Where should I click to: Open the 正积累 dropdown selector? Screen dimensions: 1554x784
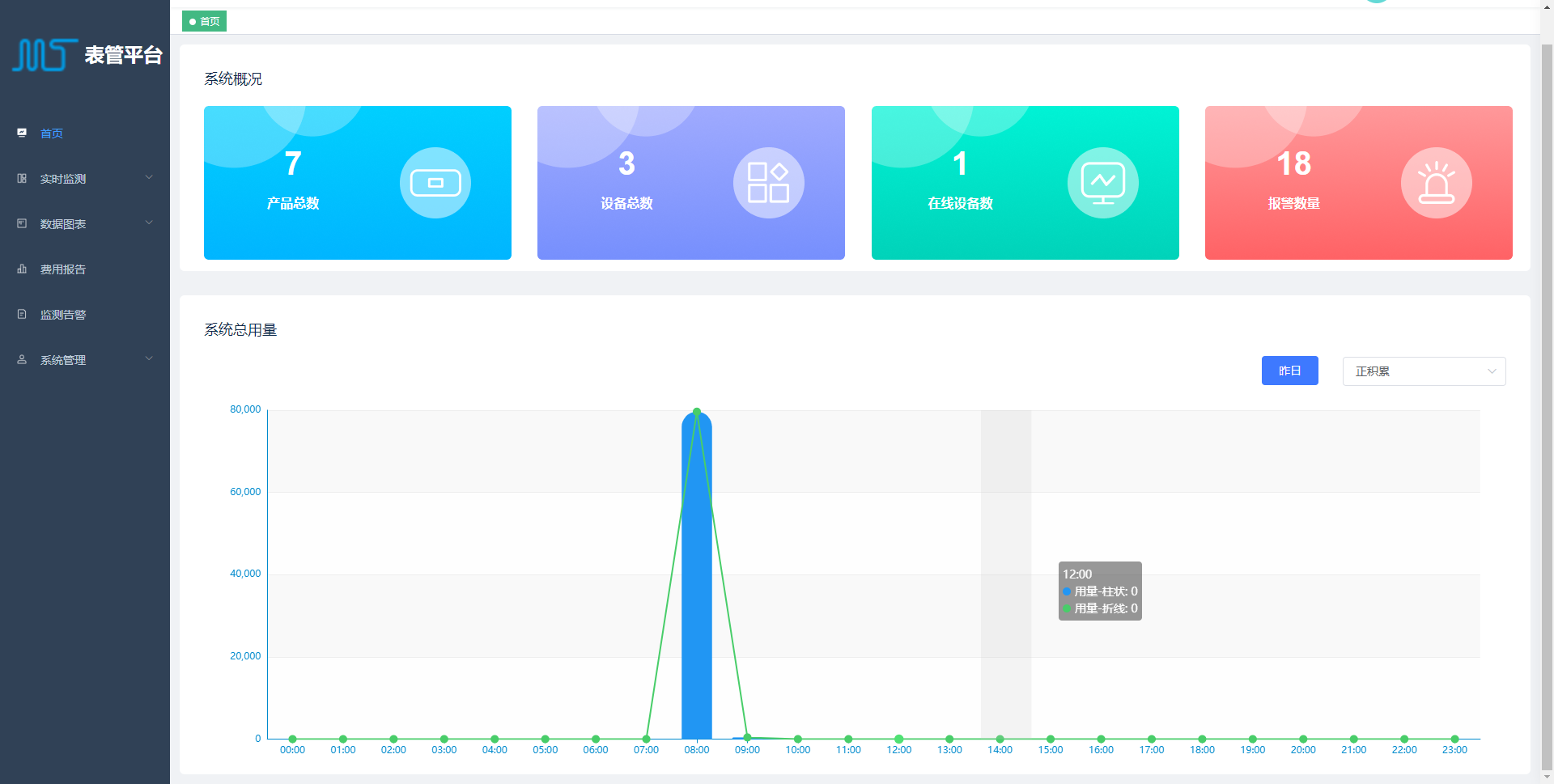[1424, 371]
